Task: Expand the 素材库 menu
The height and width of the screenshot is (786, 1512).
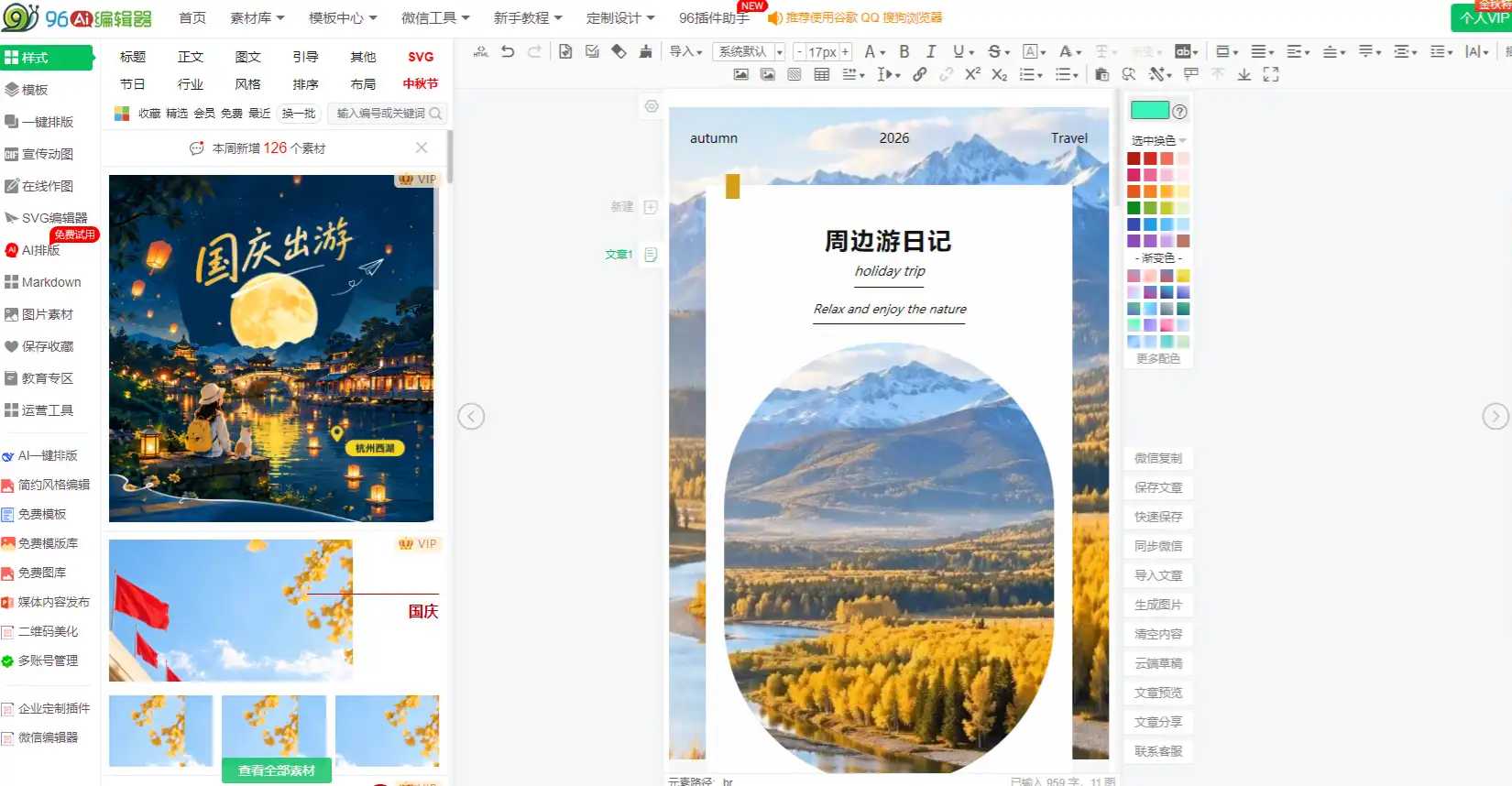Action: coord(257,17)
